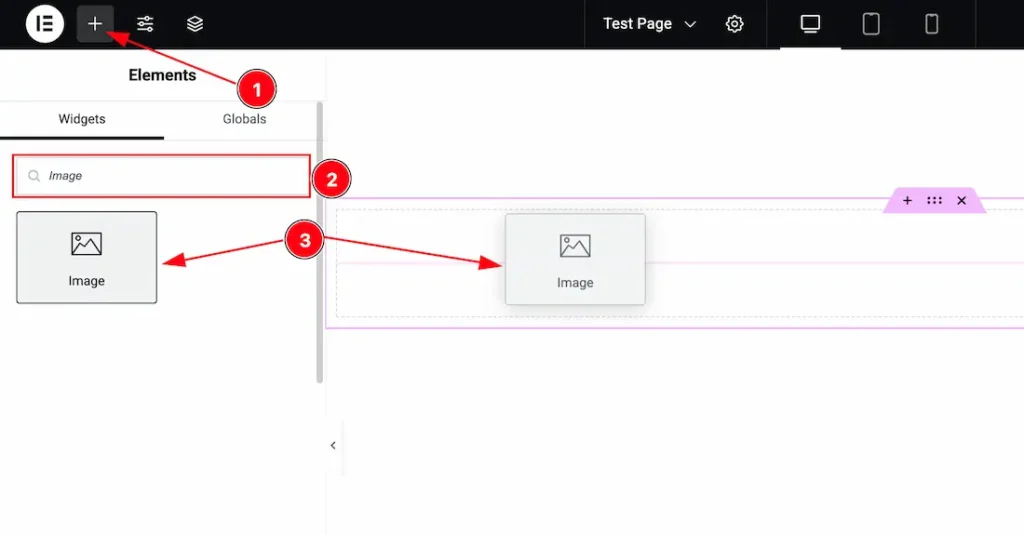The image size is (1024, 535).
Task: Click the container's dotted drag handle
Action: [934, 201]
